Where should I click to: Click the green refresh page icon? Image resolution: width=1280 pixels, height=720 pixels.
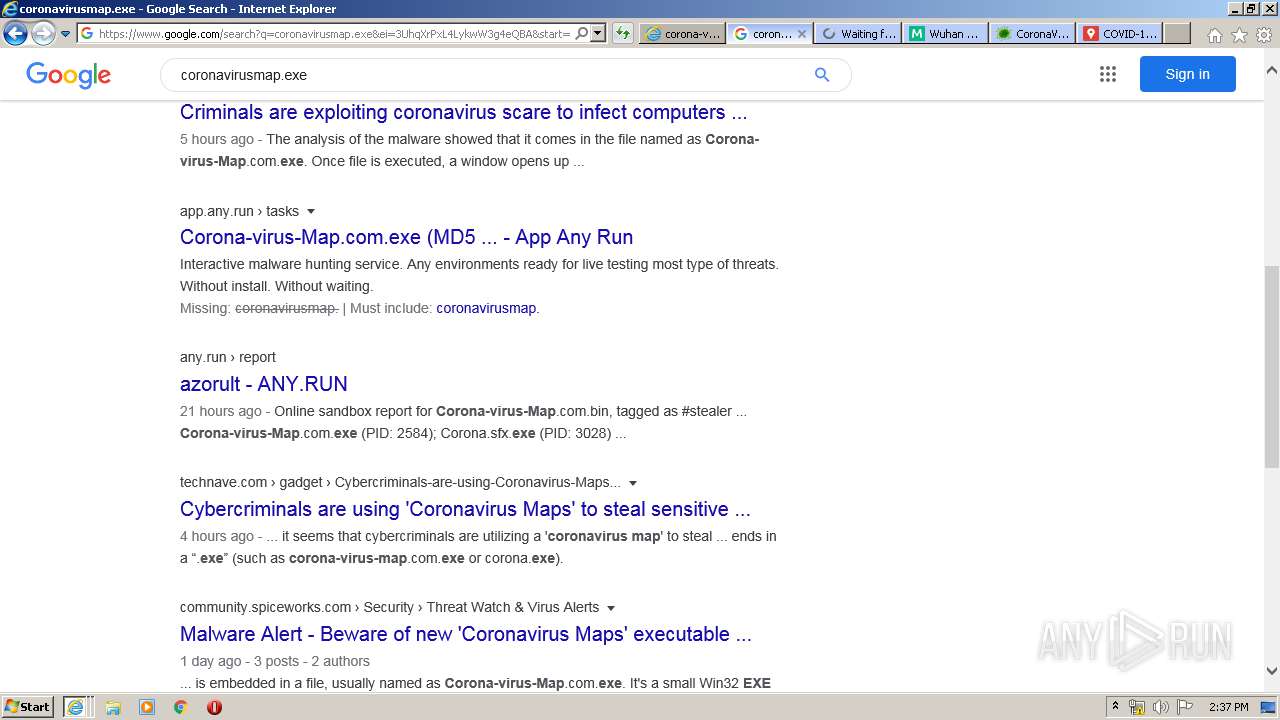[x=622, y=33]
